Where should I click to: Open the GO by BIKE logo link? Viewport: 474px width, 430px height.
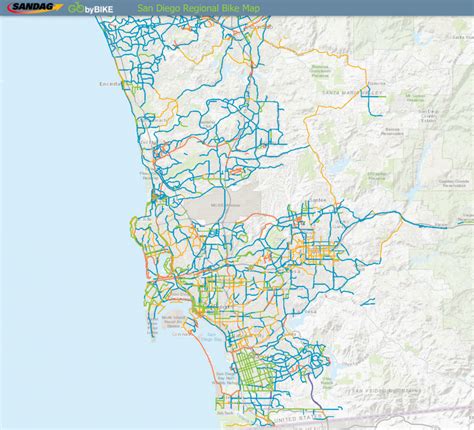click(91, 8)
